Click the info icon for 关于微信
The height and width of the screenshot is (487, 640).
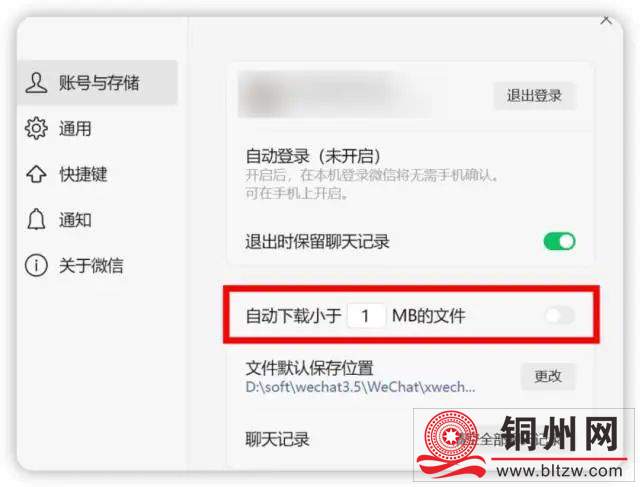[36, 265]
